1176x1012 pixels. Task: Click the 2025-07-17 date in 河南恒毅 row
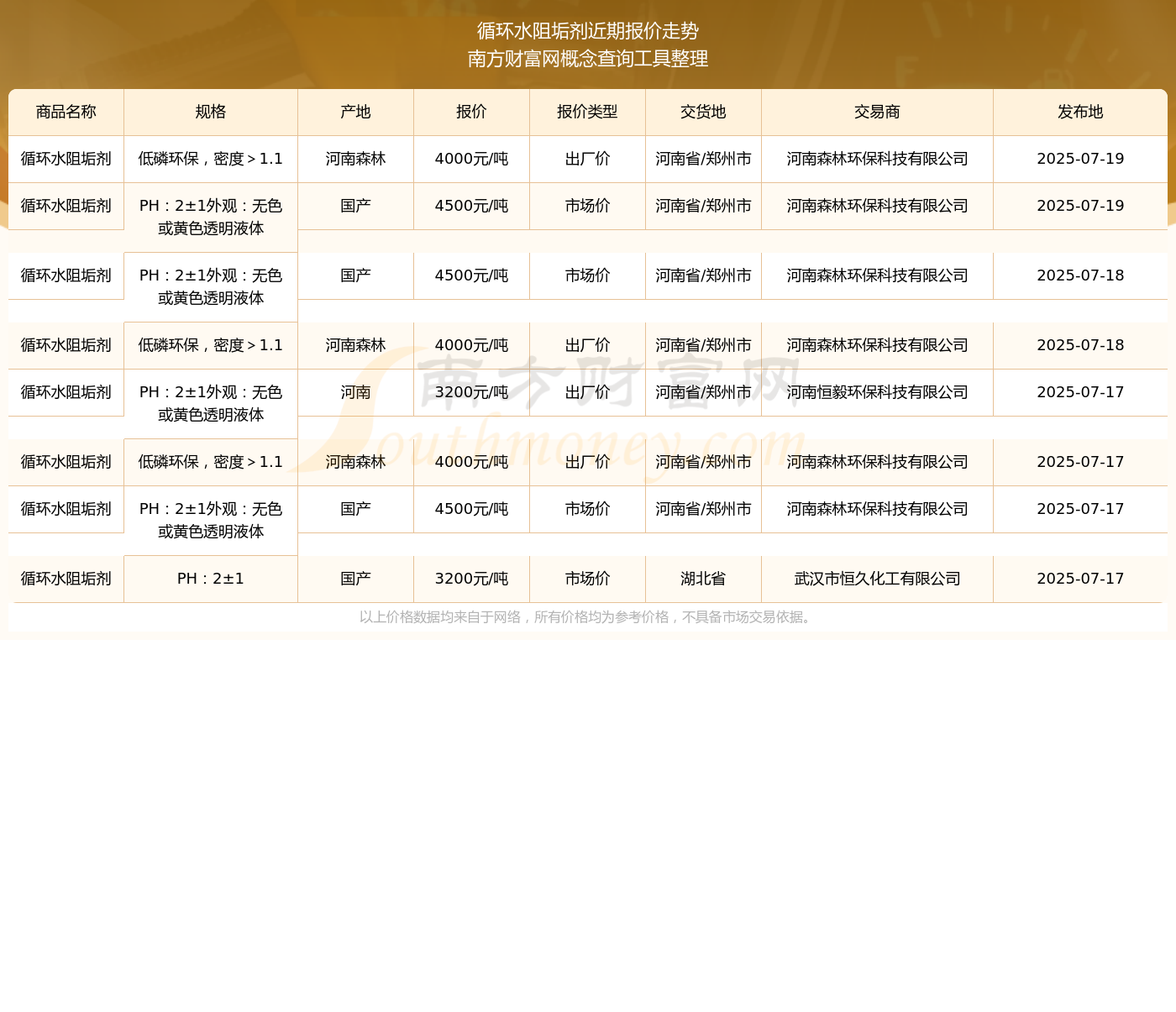[x=1080, y=392]
